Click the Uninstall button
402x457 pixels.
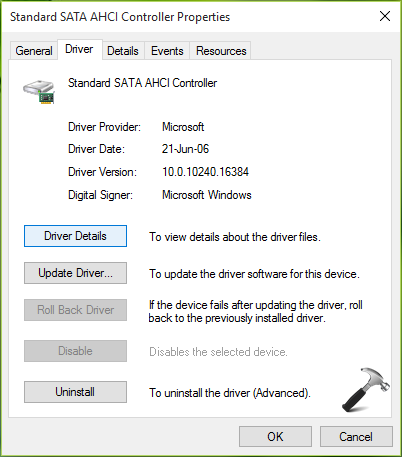75,392
